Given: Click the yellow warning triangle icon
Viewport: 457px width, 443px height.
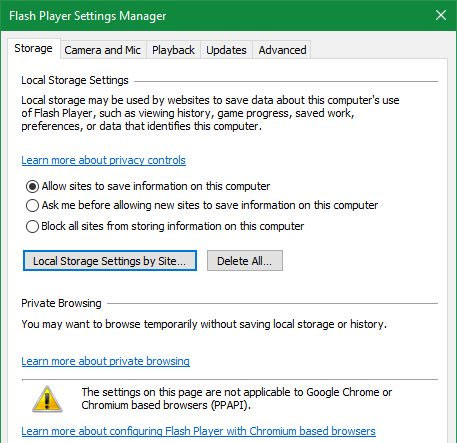Looking at the screenshot, I should pos(47,399).
